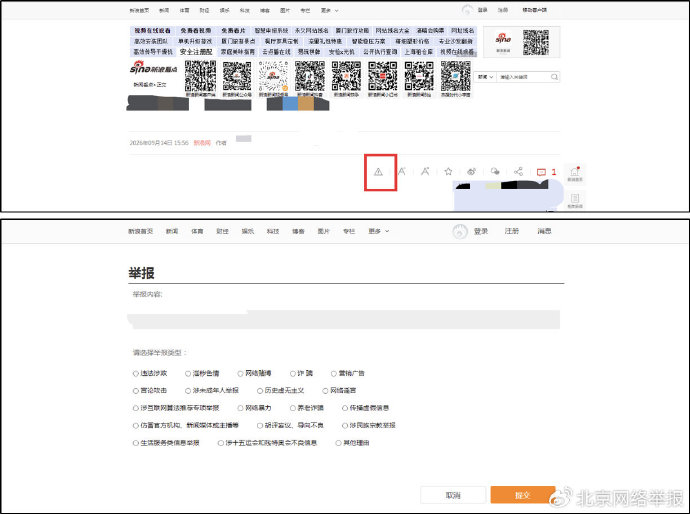Click the gray 举报内容 text field
The width and height of the screenshot is (690, 514).
coord(344,319)
